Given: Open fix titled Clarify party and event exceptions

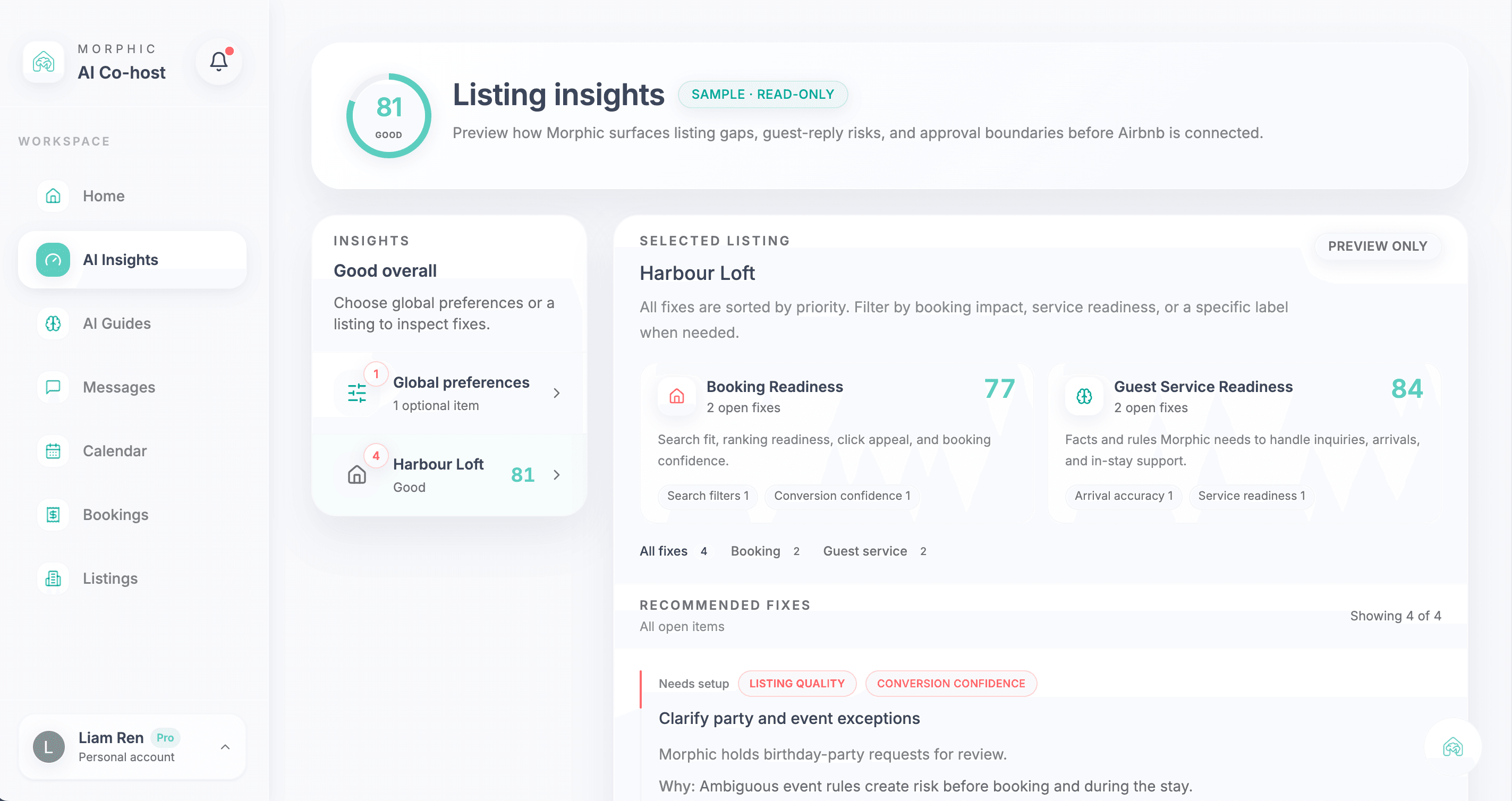Looking at the screenshot, I should 789,718.
